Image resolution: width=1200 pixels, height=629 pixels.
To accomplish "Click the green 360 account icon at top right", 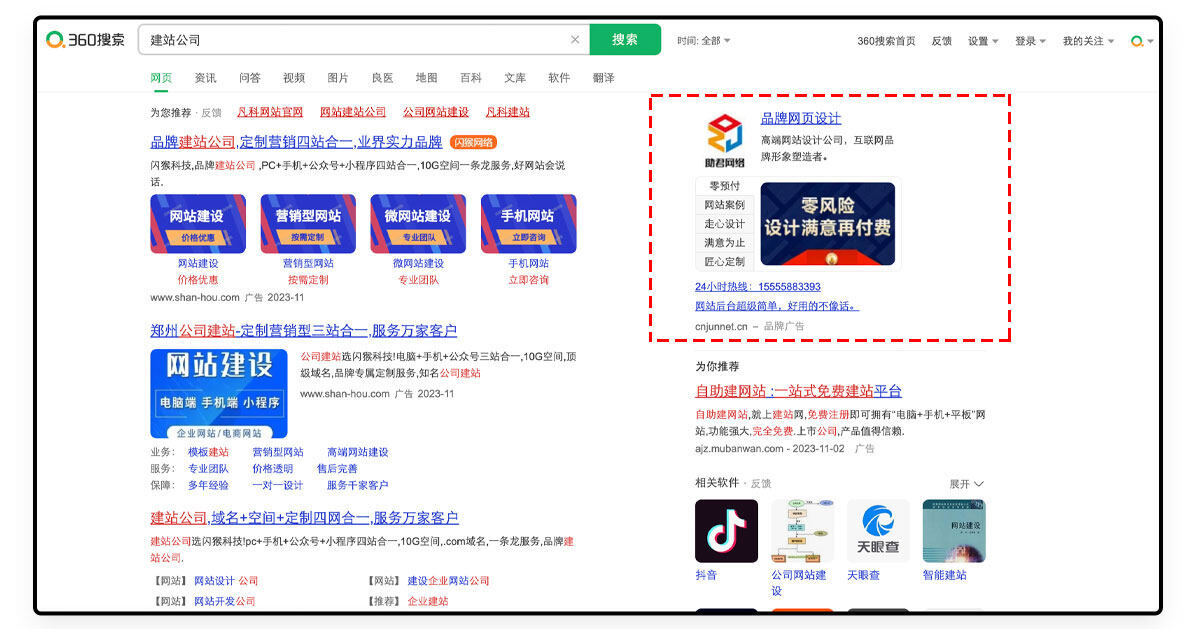I will pos(1137,41).
